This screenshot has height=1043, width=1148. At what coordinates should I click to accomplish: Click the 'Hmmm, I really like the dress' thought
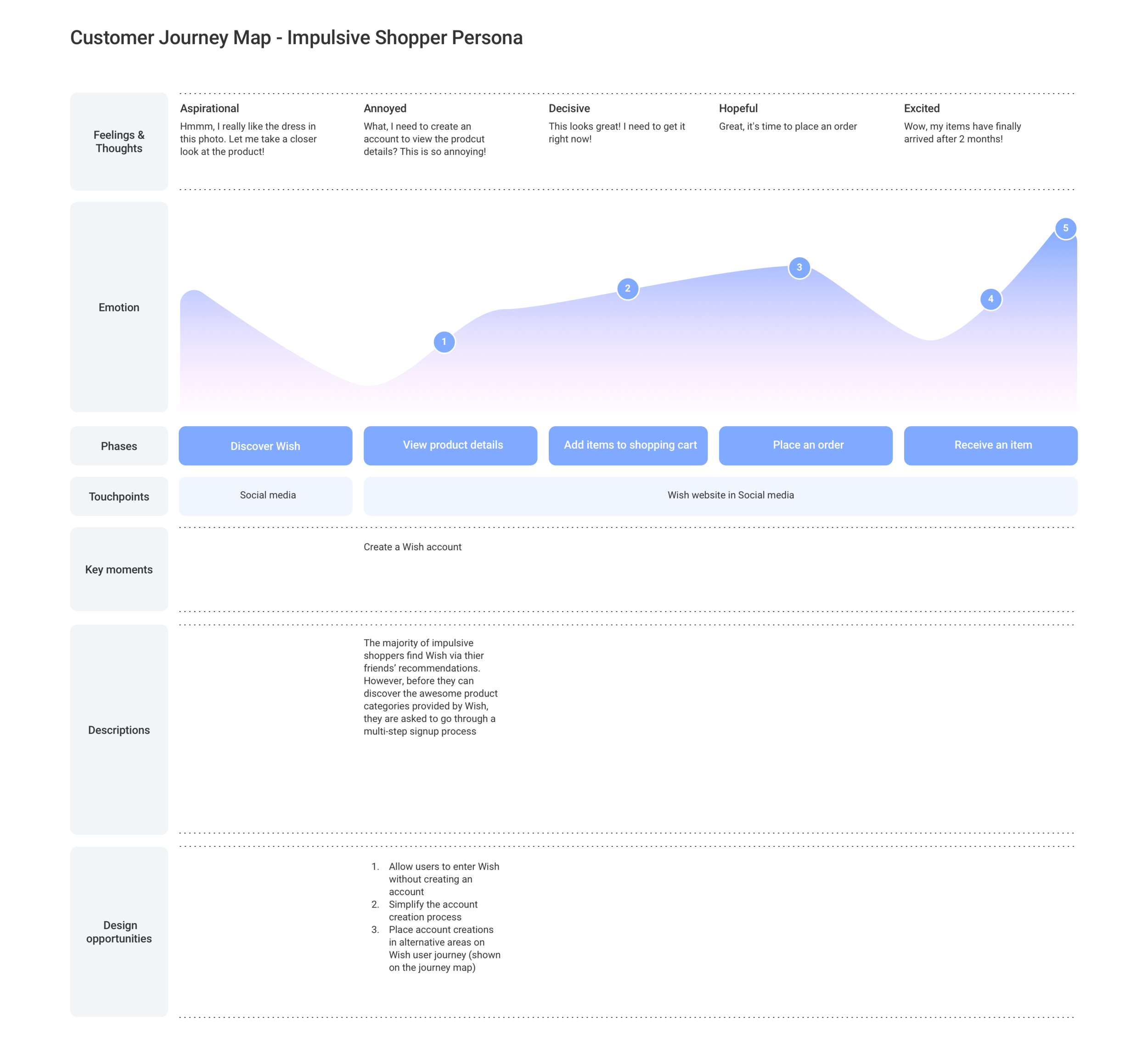pyautogui.click(x=248, y=139)
